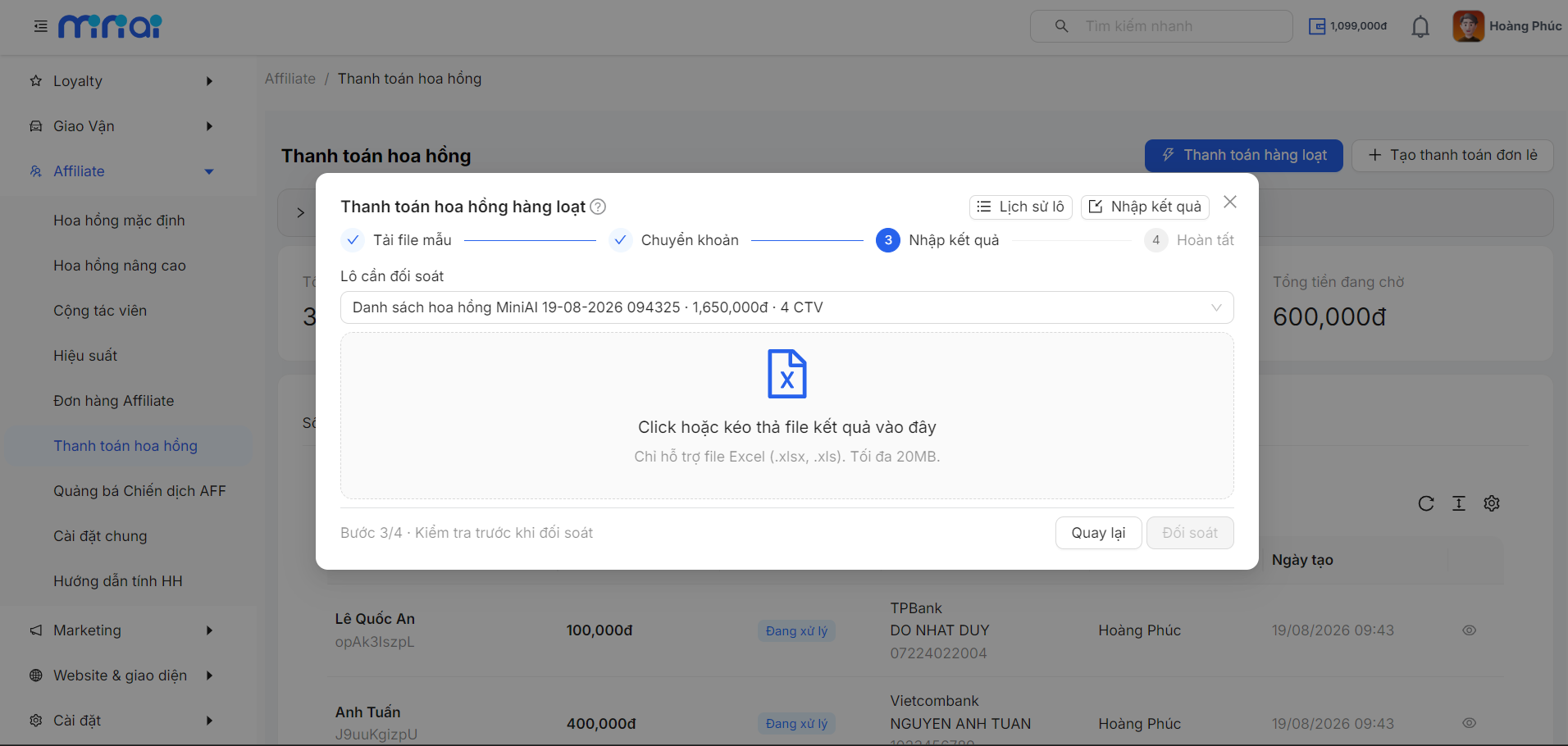The height and width of the screenshot is (746, 1568).
Task: Go to step Chuyển khoản
Action: click(x=674, y=240)
